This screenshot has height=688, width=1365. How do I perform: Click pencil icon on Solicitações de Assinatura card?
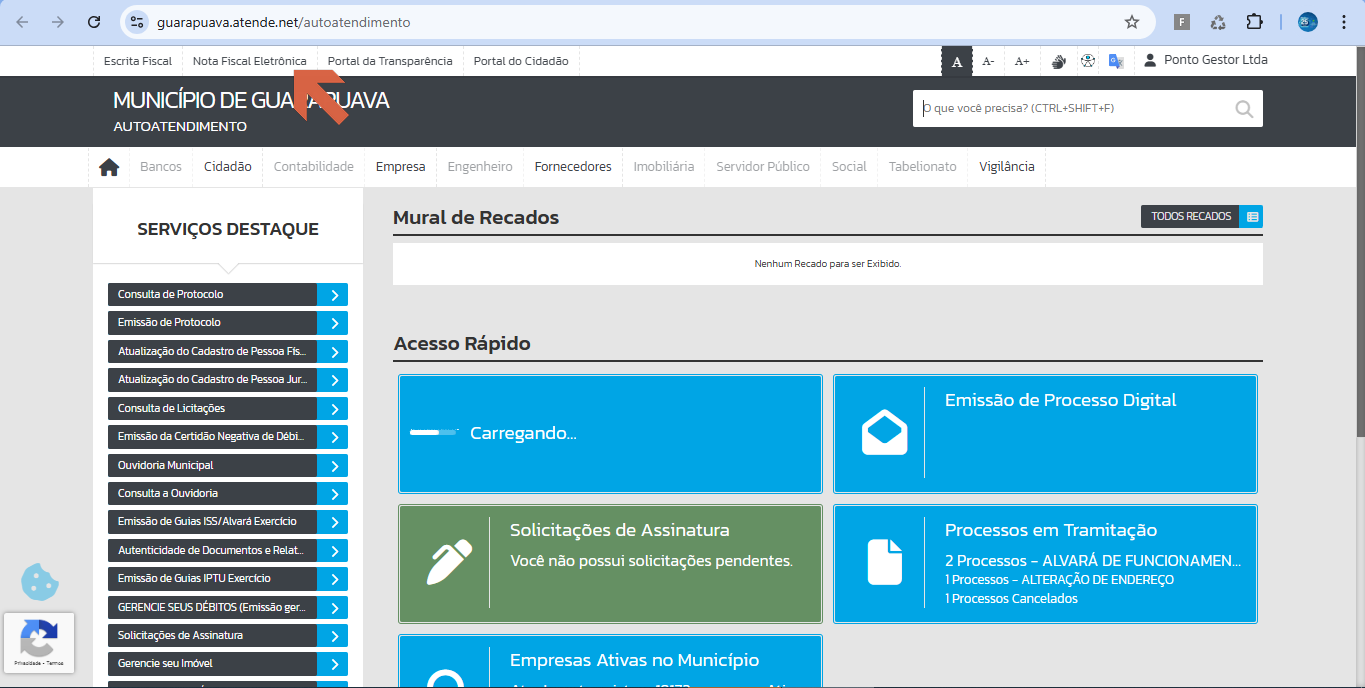(449, 562)
